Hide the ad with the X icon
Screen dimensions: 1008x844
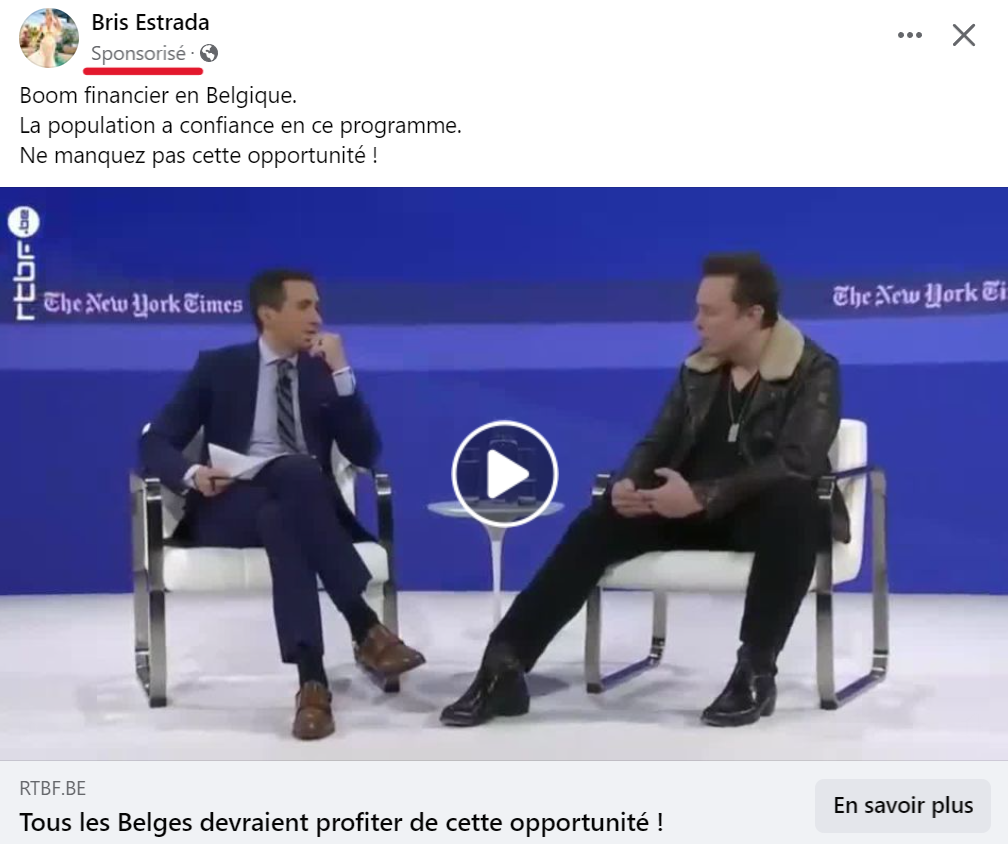(x=964, y=35)
